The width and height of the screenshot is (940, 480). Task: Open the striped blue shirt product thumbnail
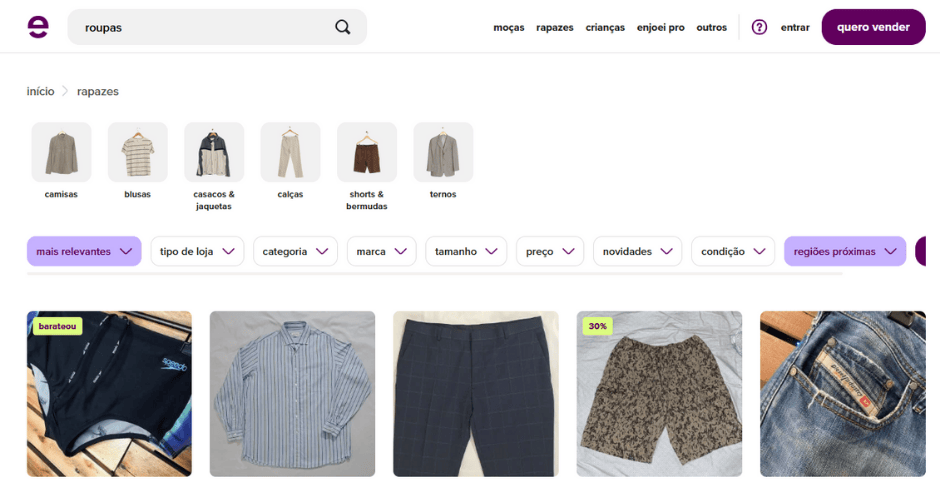pos(292,393)
